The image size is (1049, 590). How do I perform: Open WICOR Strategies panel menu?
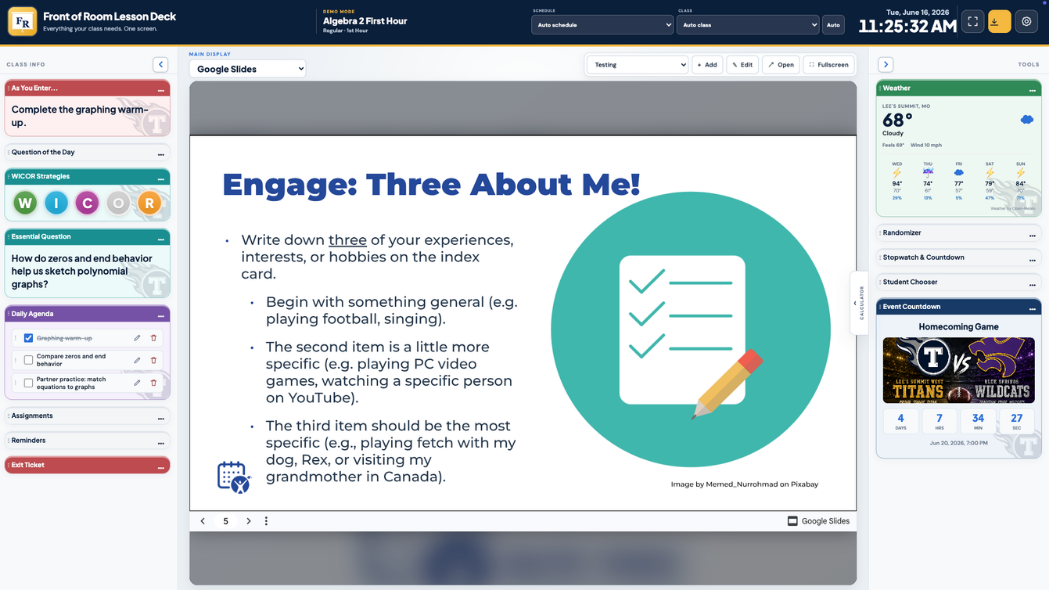[x=161, y=177]
